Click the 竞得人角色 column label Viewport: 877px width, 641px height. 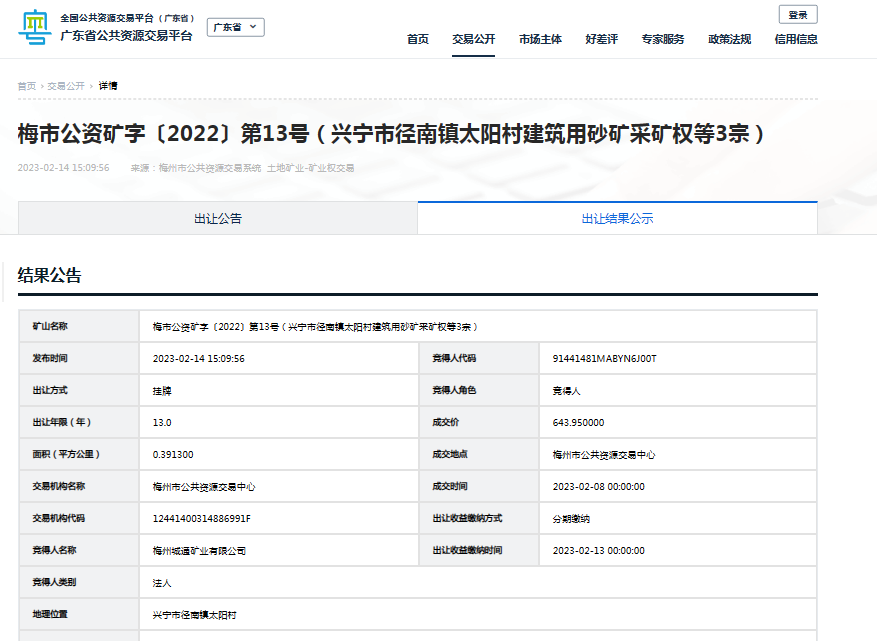(x=454, y=390)
